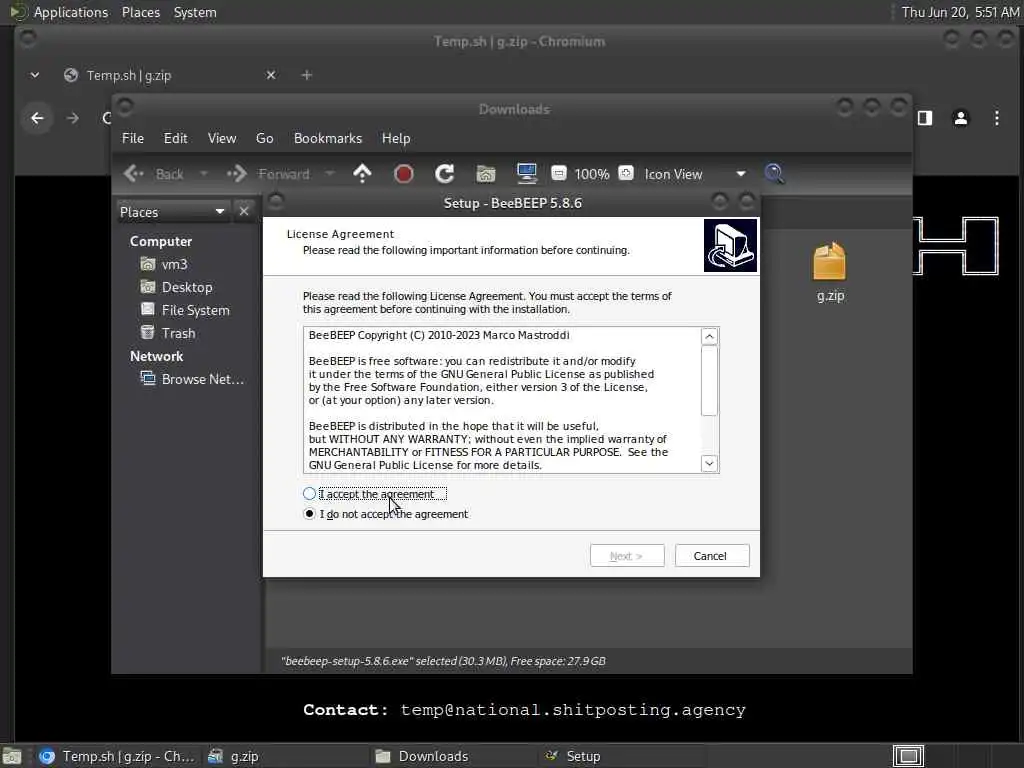Click the Cancel button in Setup
This screenshot has height=768, width=1024.
click(711, 556)
